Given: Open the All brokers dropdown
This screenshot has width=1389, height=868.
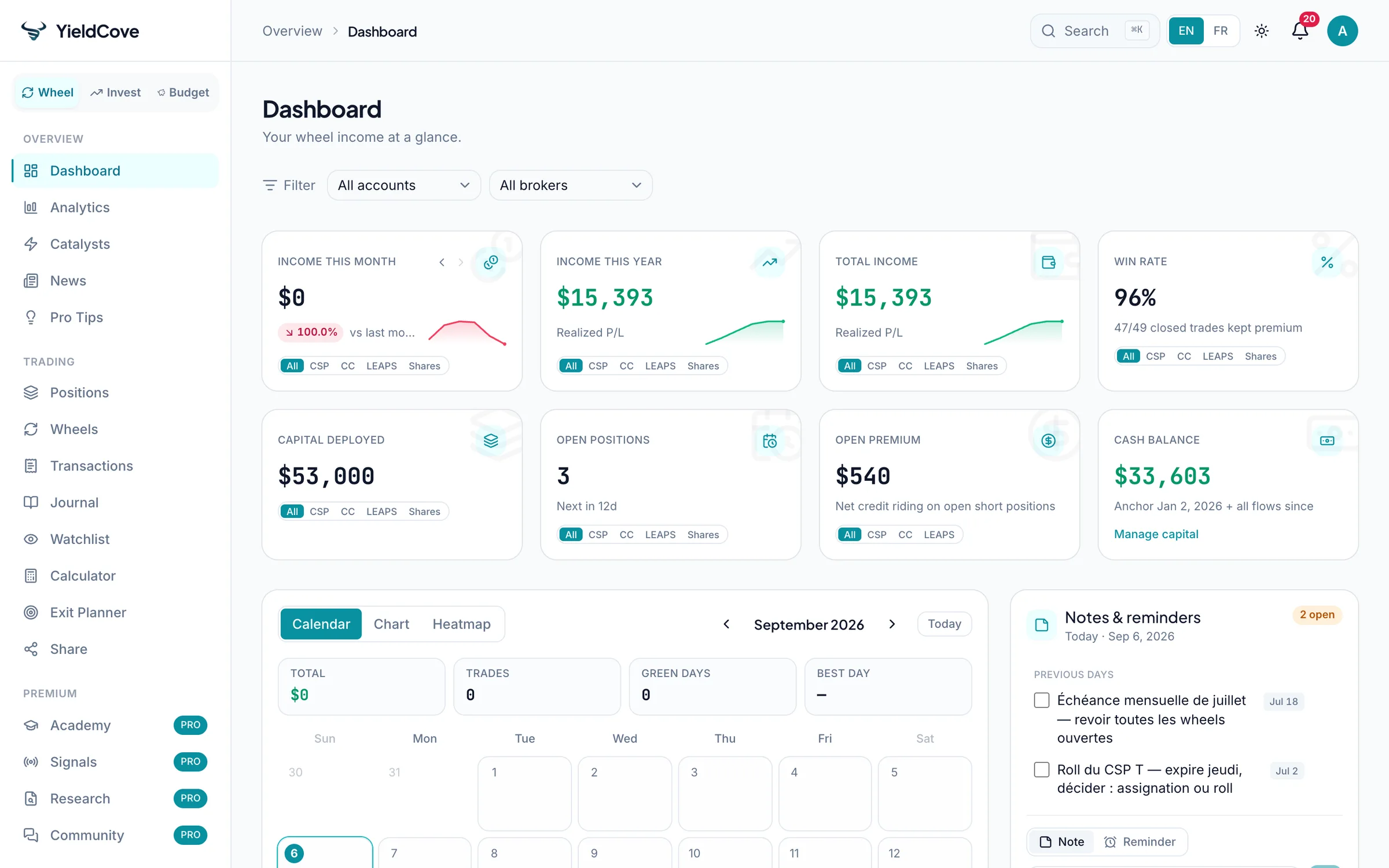Looking at the screenshot, I should click(570, 185).
